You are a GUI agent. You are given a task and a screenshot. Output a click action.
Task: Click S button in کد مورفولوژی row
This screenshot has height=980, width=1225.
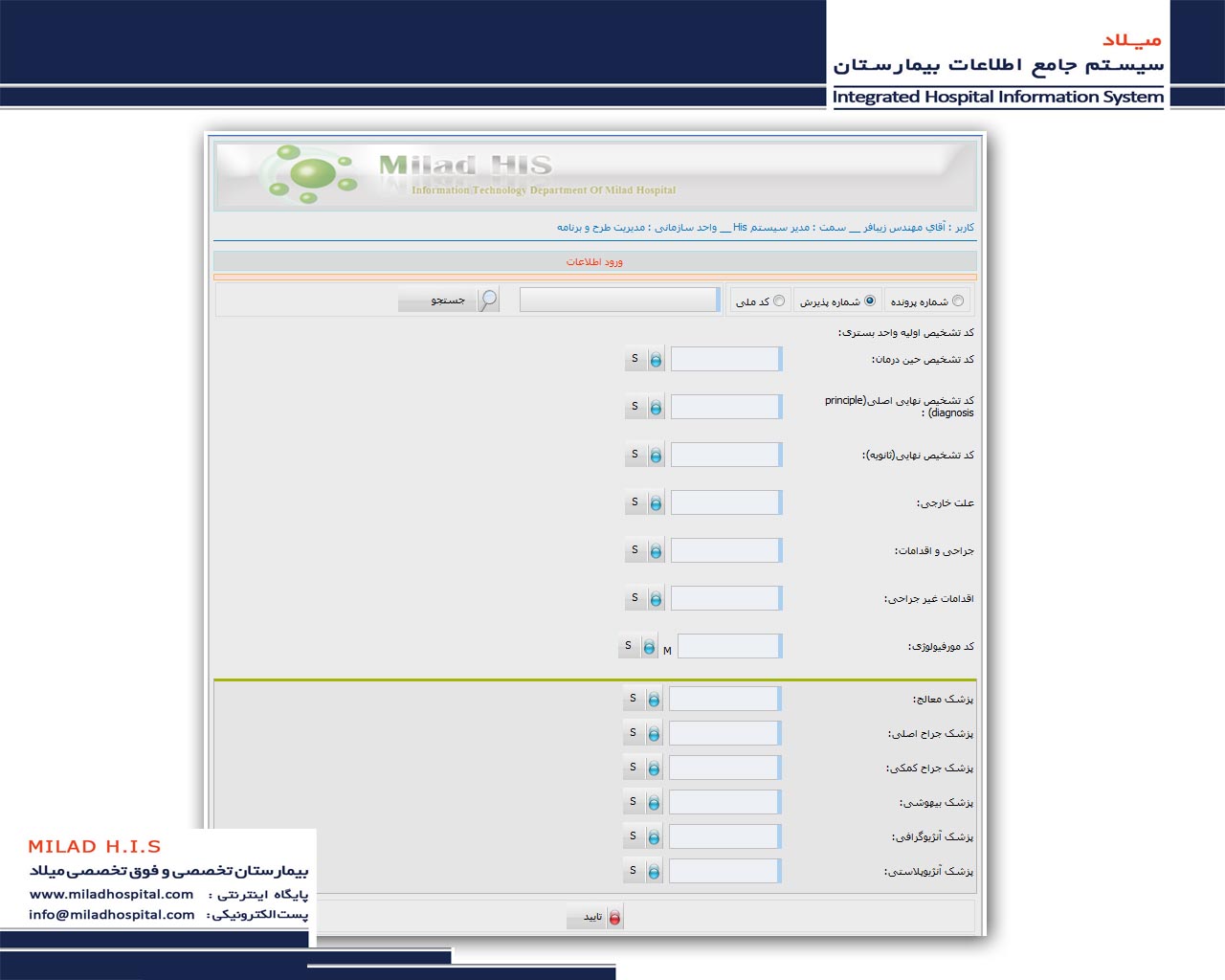click(x=629, y=646)
